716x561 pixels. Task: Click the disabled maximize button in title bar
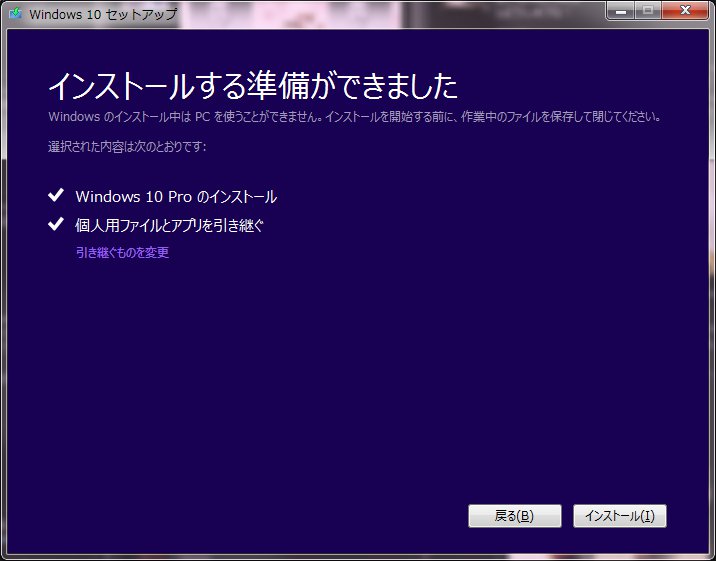click(648, 10)
